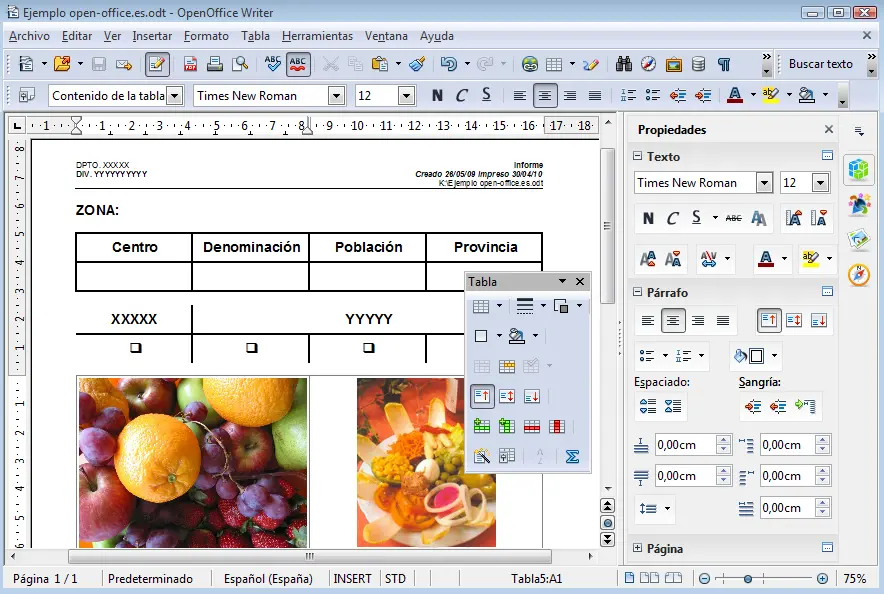Toggle bold with the N button

point(437,95)
